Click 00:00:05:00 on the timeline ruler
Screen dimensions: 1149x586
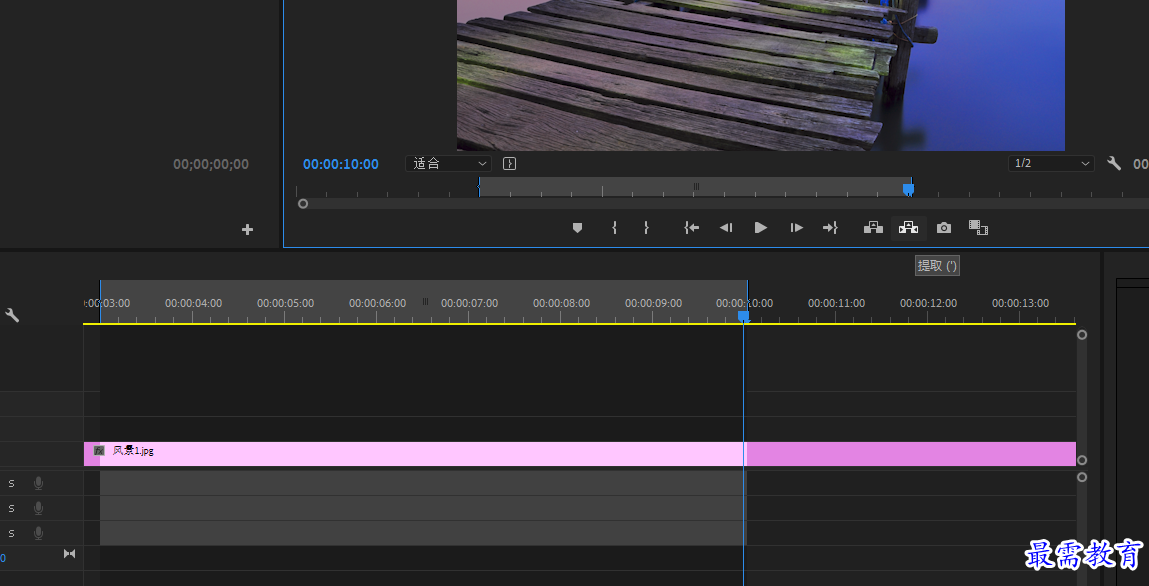pyautogui.click(x=286, y=303)
